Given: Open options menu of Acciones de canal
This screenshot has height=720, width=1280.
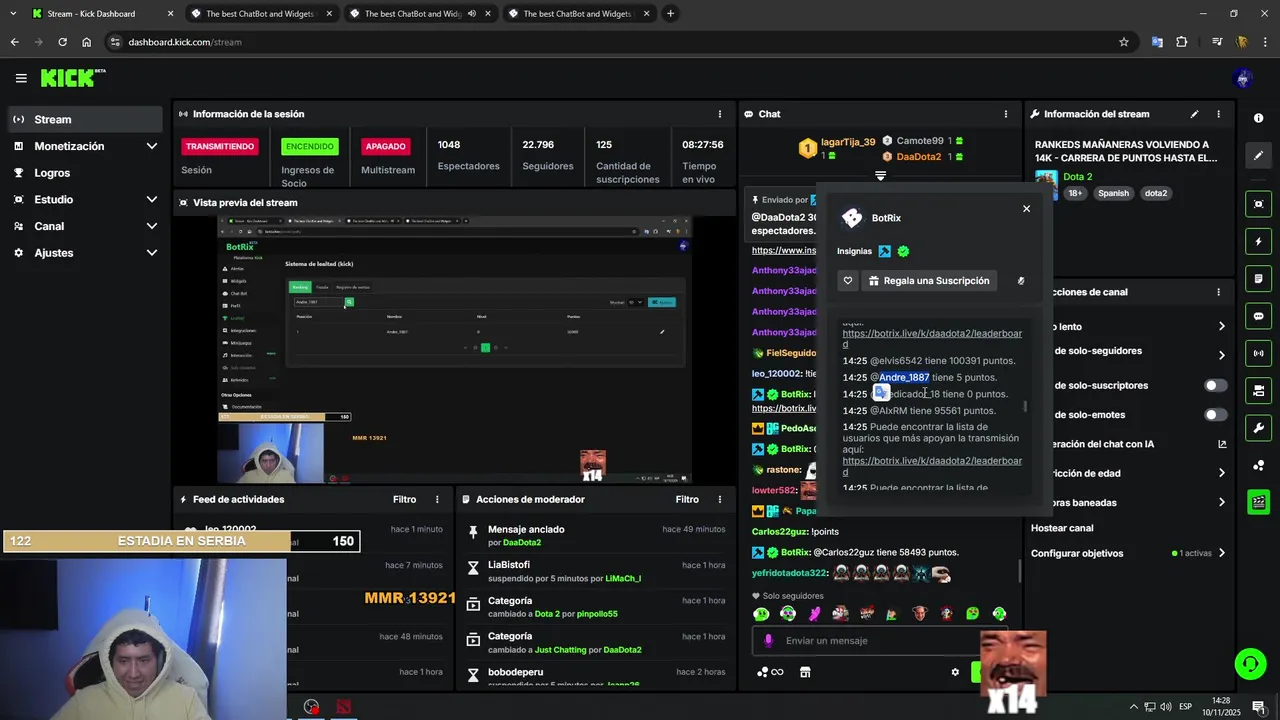Looking at the screenshot, I should pos(1218,292).
